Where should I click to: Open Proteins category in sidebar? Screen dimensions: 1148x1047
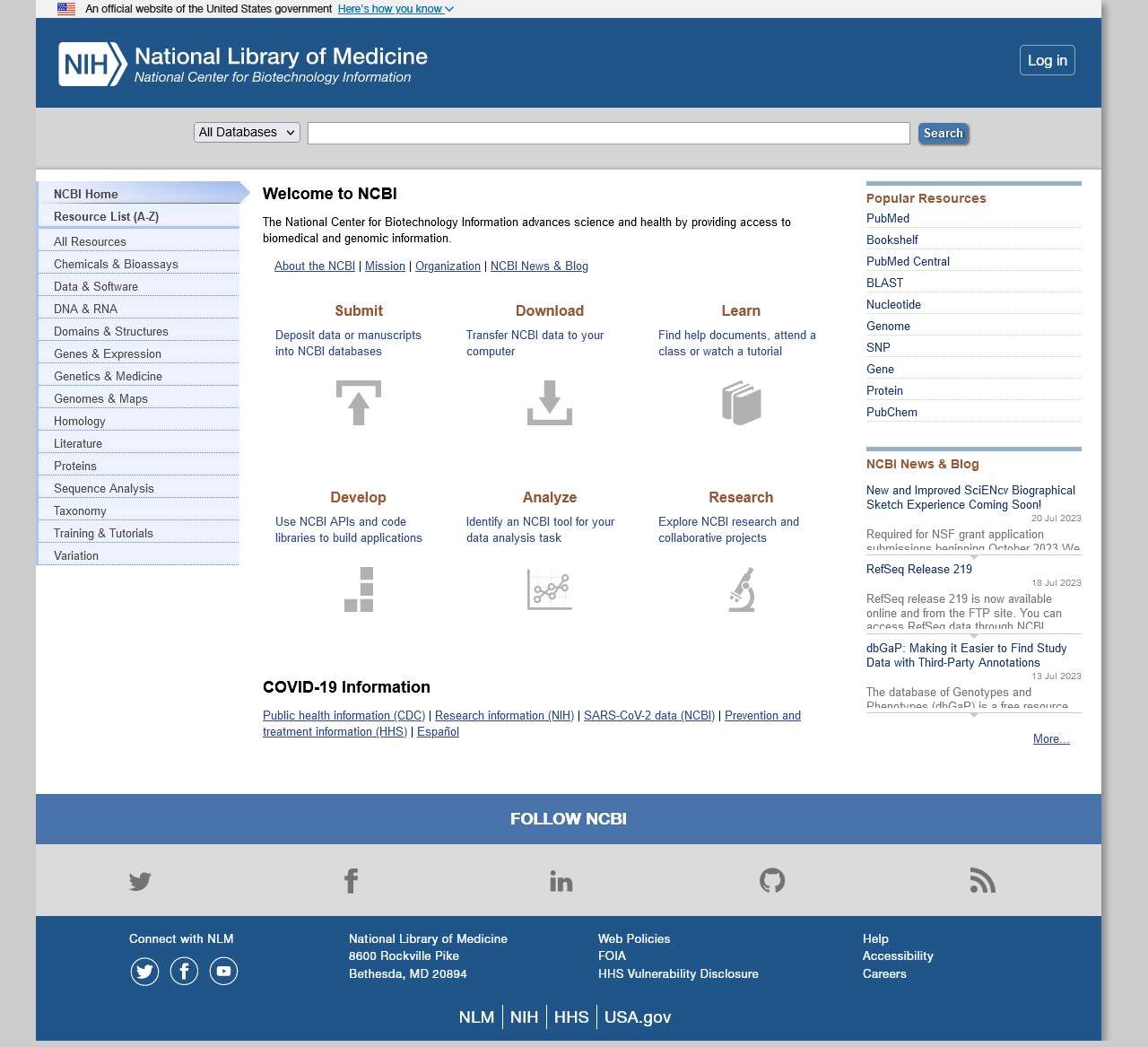point(139,466)
